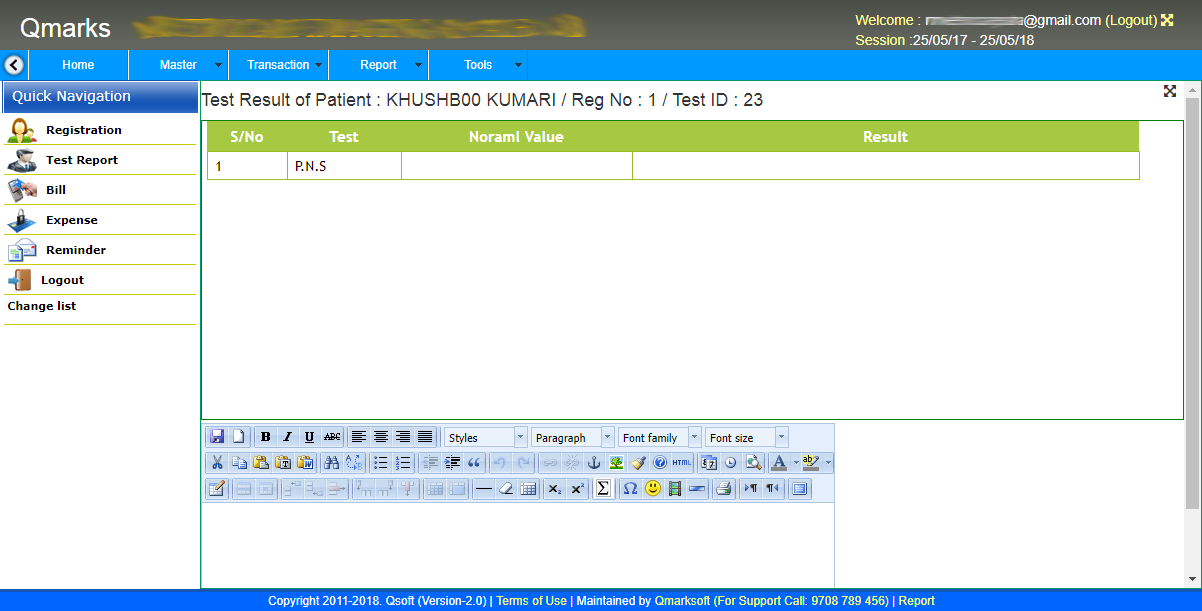The width and height of the screenshot is (1202, 611).
Task: Click the Italic icon in the editor toolbar
Action: 287,437
